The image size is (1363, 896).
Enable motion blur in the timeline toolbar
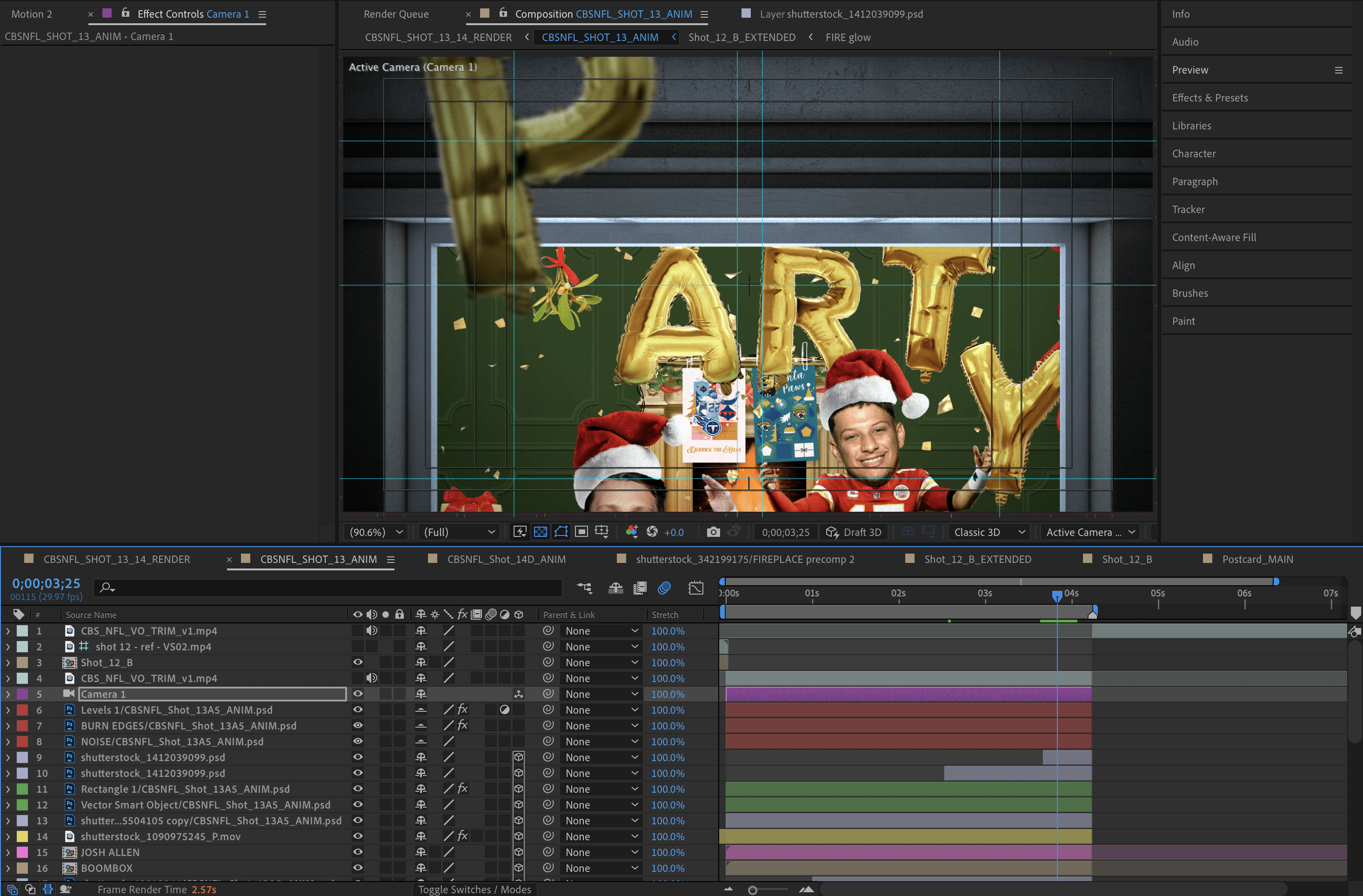click(664, 588)
